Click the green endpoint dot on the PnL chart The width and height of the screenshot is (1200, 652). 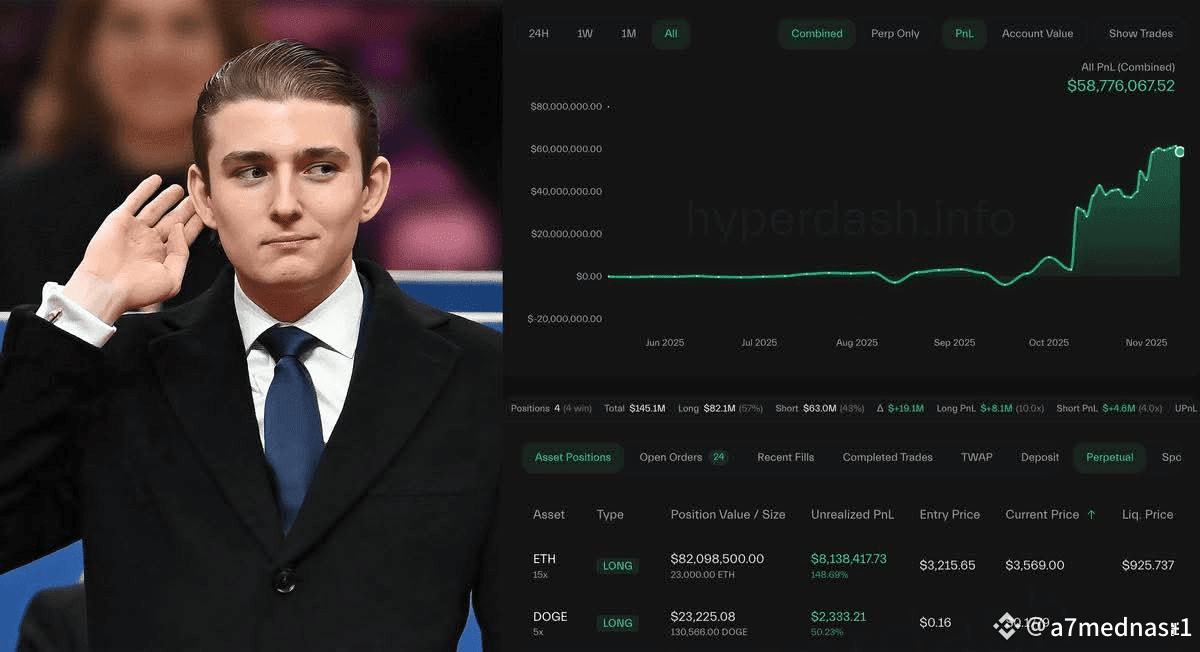click(x=1180, y=152)
